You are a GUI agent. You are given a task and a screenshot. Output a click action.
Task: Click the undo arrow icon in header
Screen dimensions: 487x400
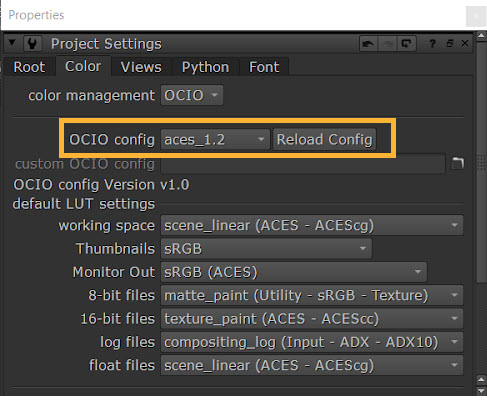tap(368, 43)
